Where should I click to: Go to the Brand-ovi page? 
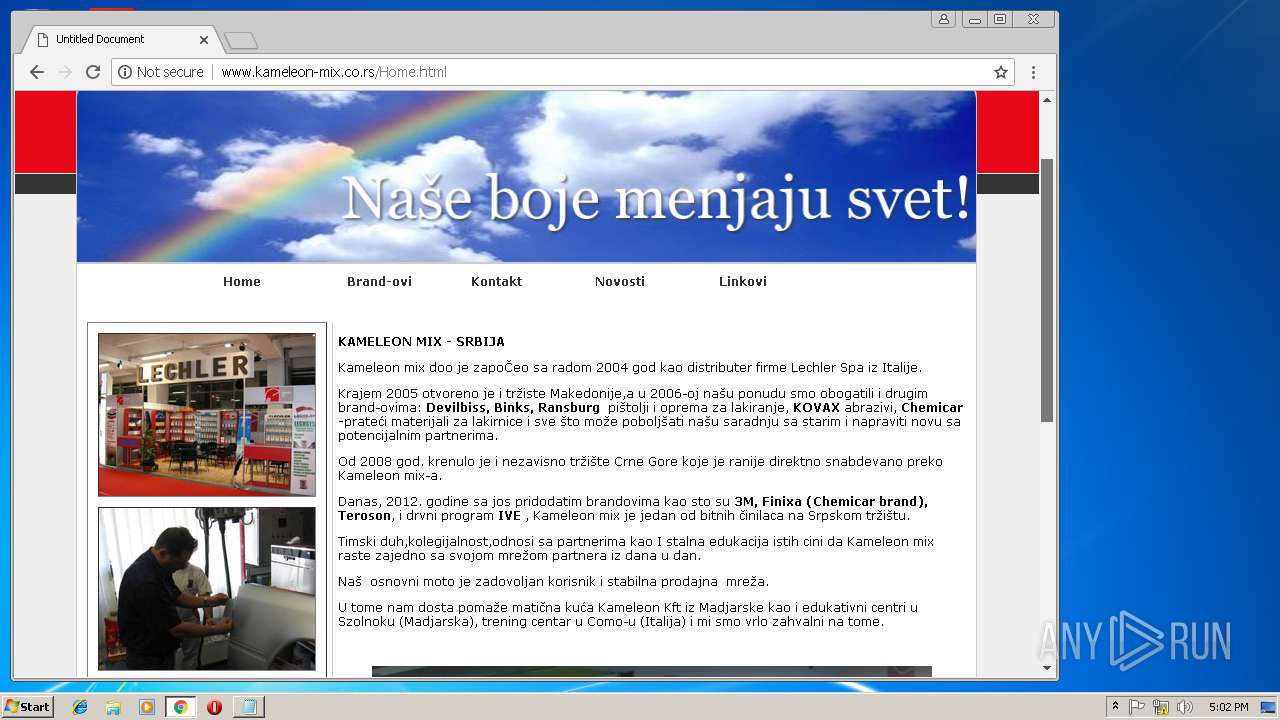379,282
